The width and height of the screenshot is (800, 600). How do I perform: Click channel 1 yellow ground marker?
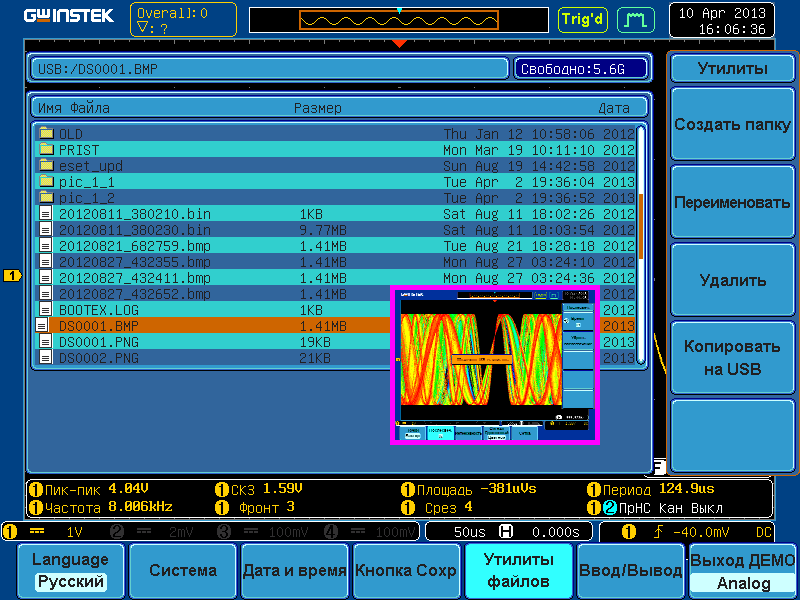(12, 275)
